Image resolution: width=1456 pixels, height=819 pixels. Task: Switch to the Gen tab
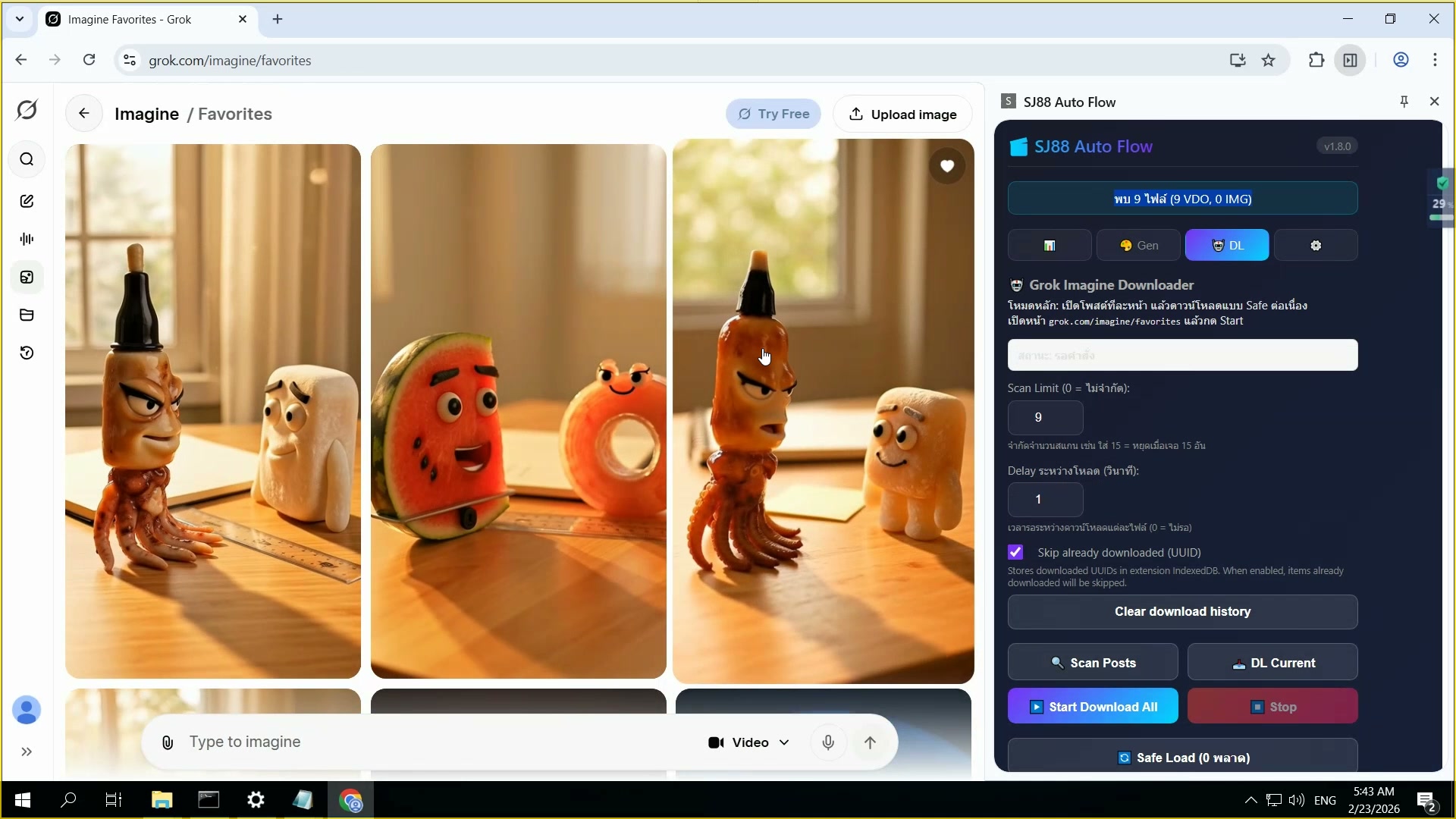1138,246
